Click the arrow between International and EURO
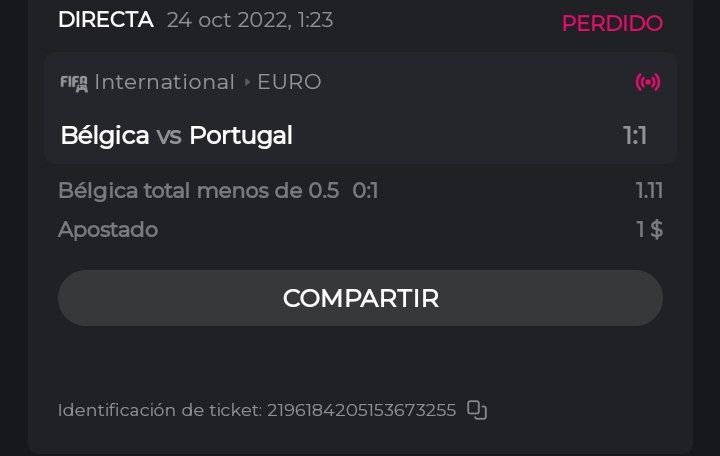The width and height of the screenshot is (720, 456). (246, 83)
